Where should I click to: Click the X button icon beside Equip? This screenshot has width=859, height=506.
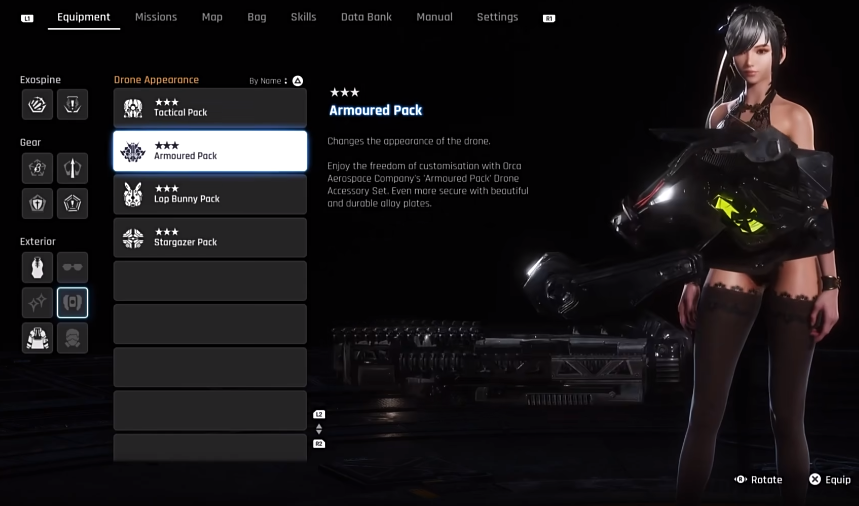coord(815,479)
